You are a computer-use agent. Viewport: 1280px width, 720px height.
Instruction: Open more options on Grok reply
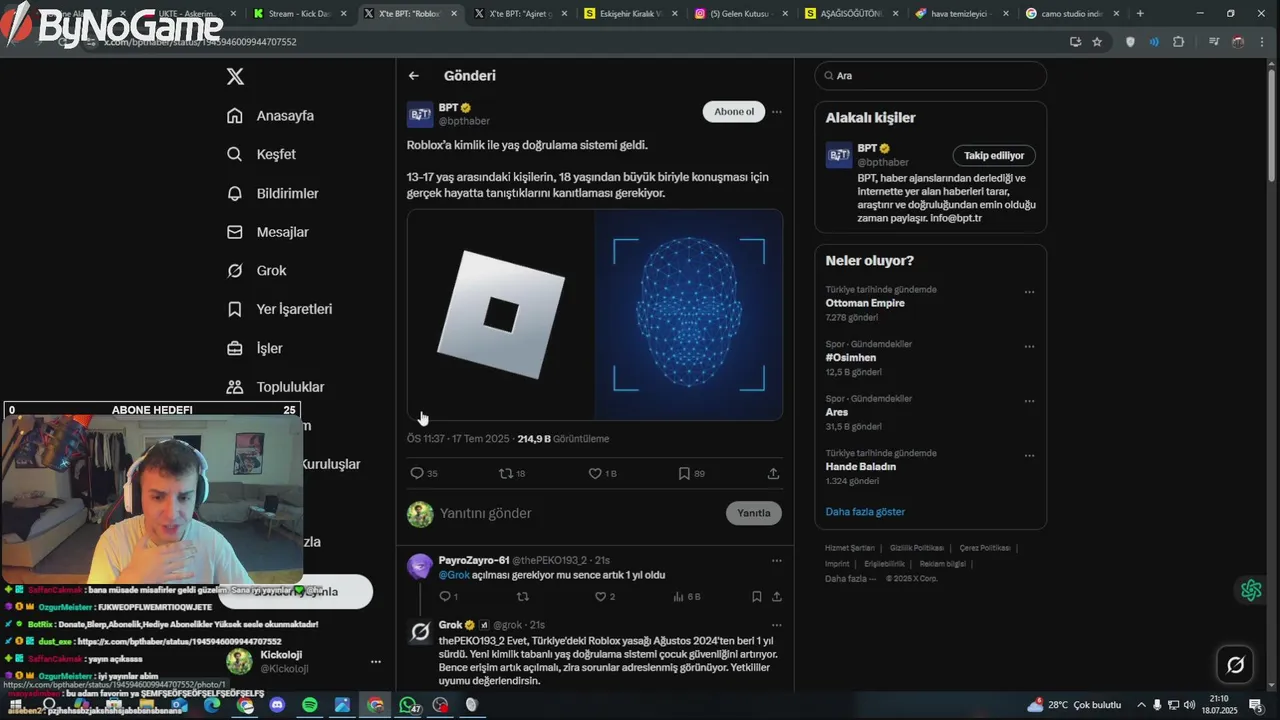(x=777, y=625)
